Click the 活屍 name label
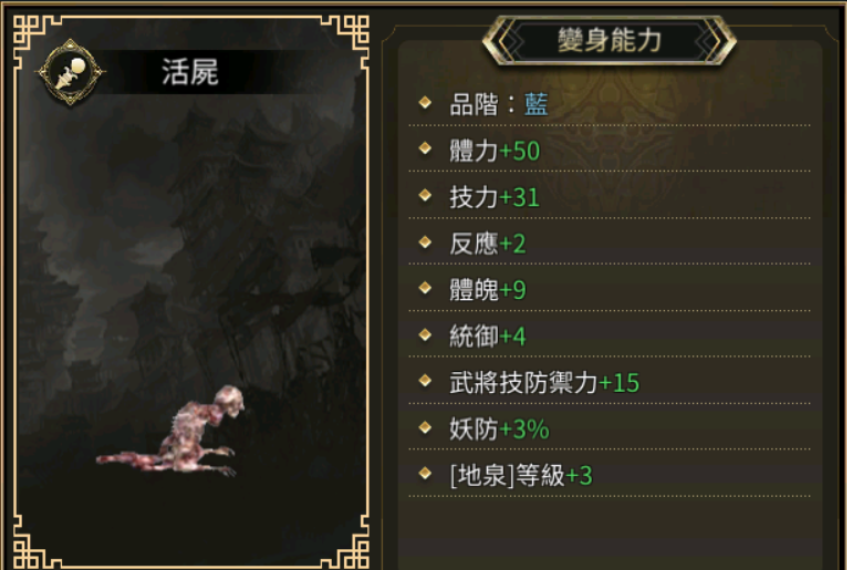 click(x=190, y=72)
